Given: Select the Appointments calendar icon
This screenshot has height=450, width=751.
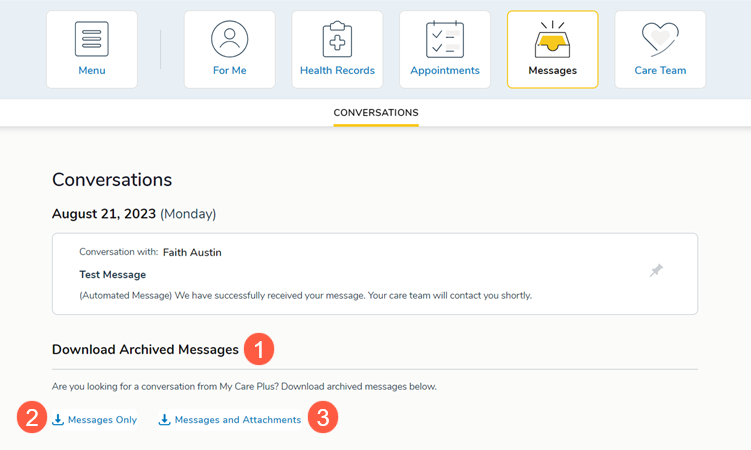Looking at the screenshot, I should 445,39.
